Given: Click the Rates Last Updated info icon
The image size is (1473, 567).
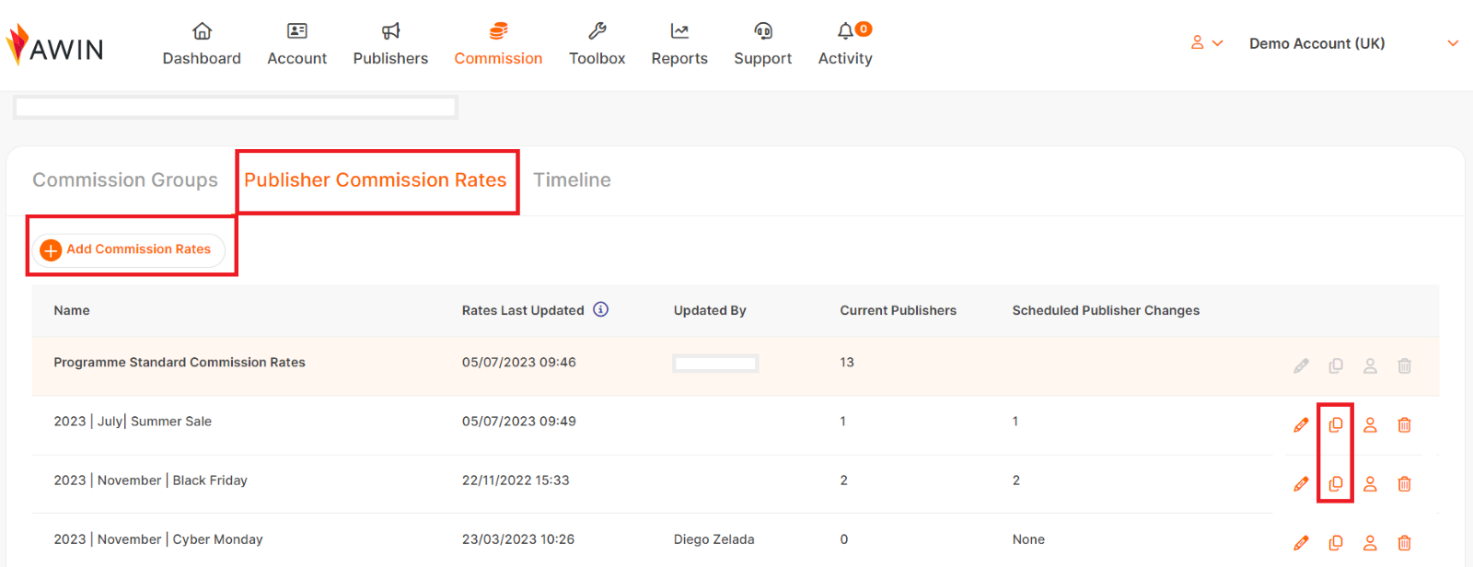Looking at the screenshot, I should (601, 310).
